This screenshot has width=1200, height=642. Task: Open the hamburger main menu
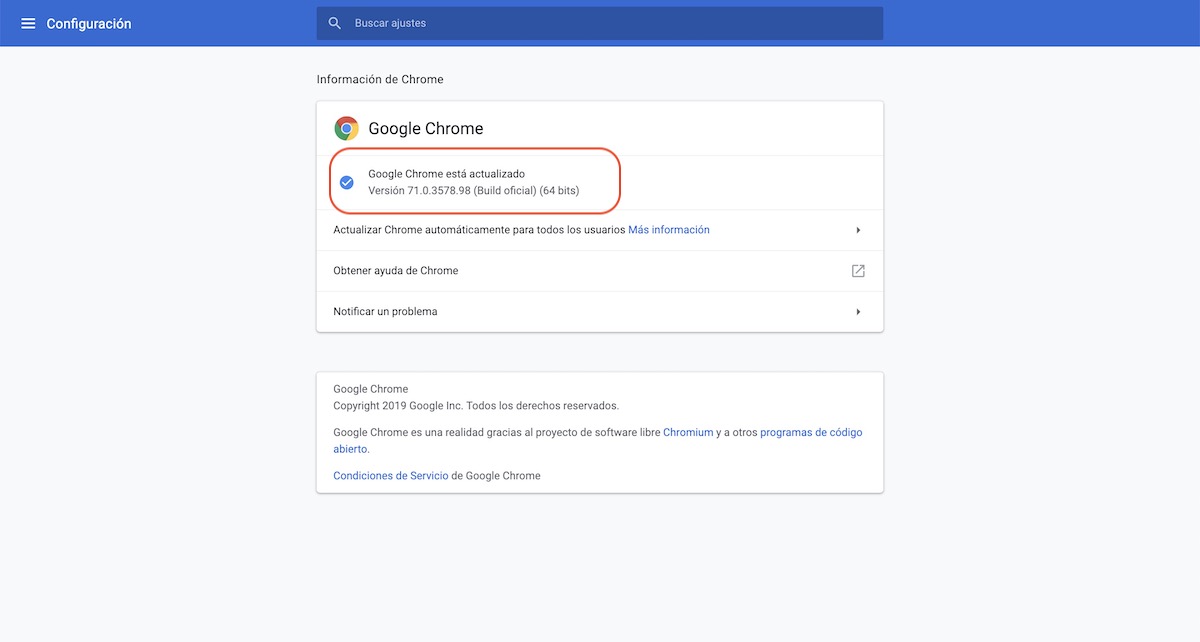click(x=28, y=23)
